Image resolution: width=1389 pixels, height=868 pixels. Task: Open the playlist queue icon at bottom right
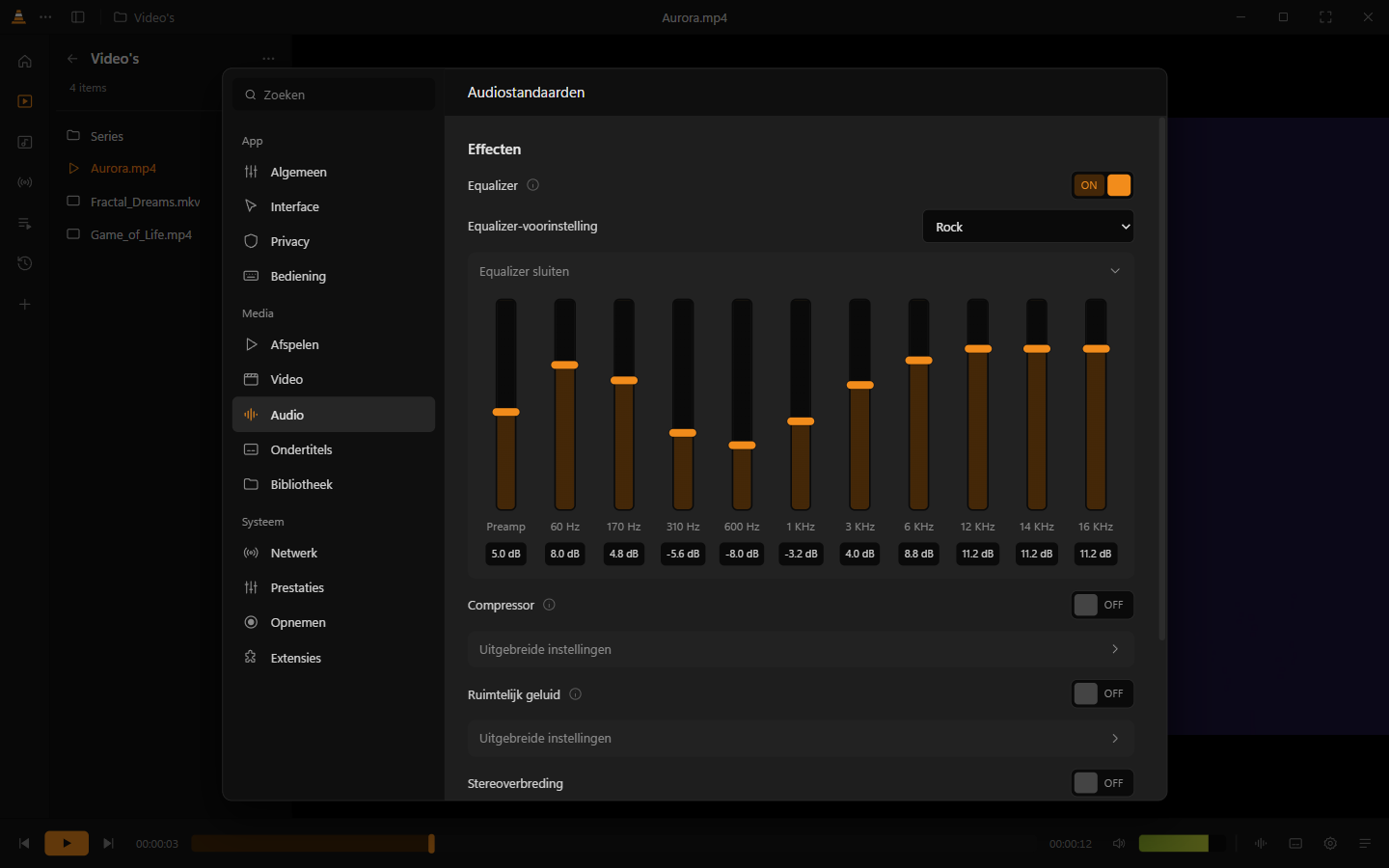pos(1365,844)
